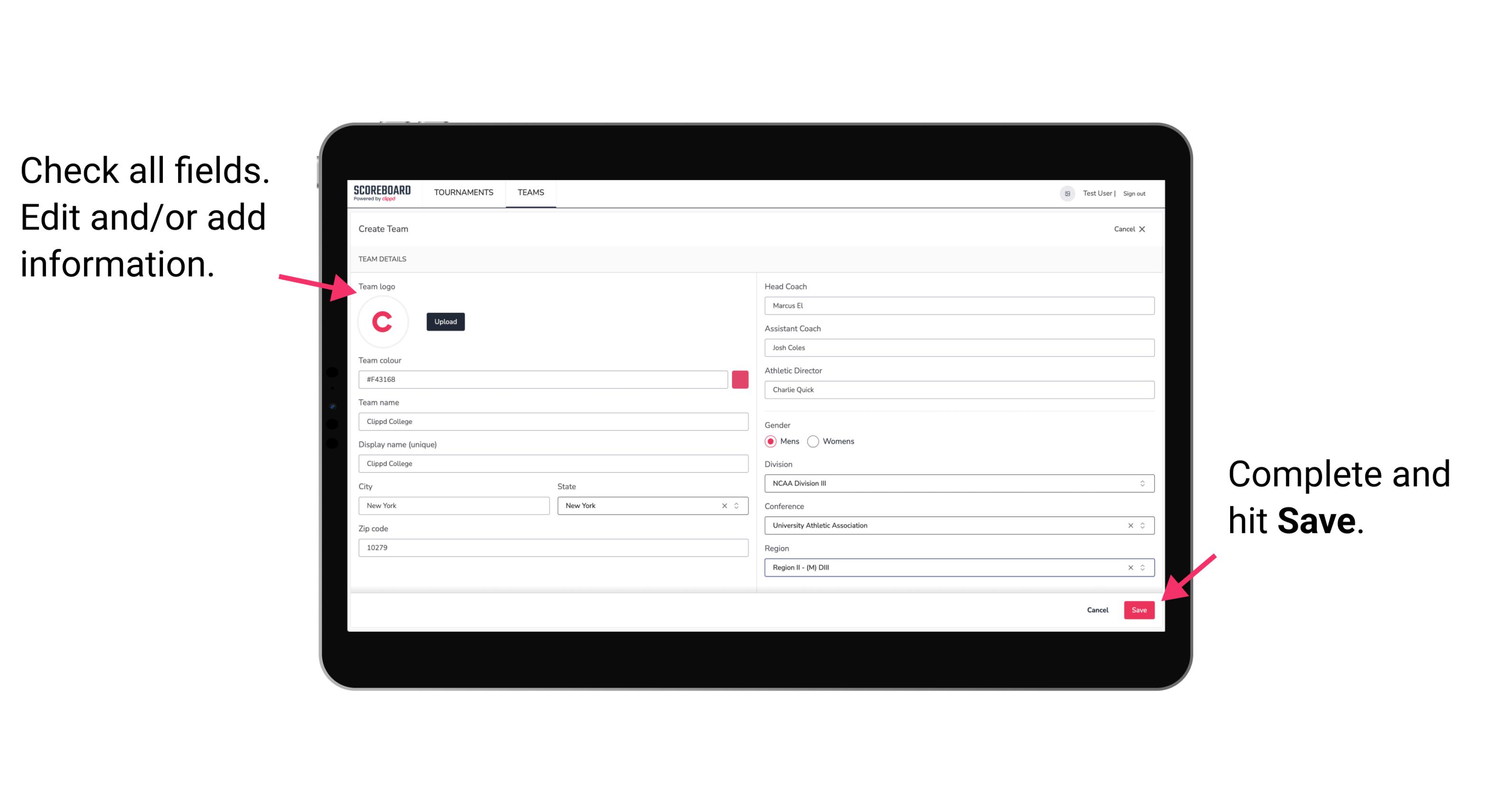Click the Cancel X icon to close
Screen dimensions: 1510x812
1142,228
